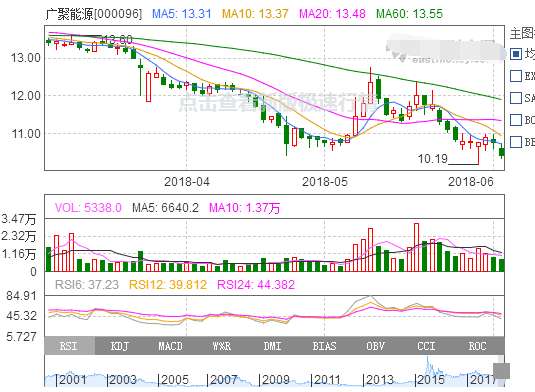Click the 2009 marker on history timeline
The width and height of the screenshot is (535, 392).
(x=275, y=379)
